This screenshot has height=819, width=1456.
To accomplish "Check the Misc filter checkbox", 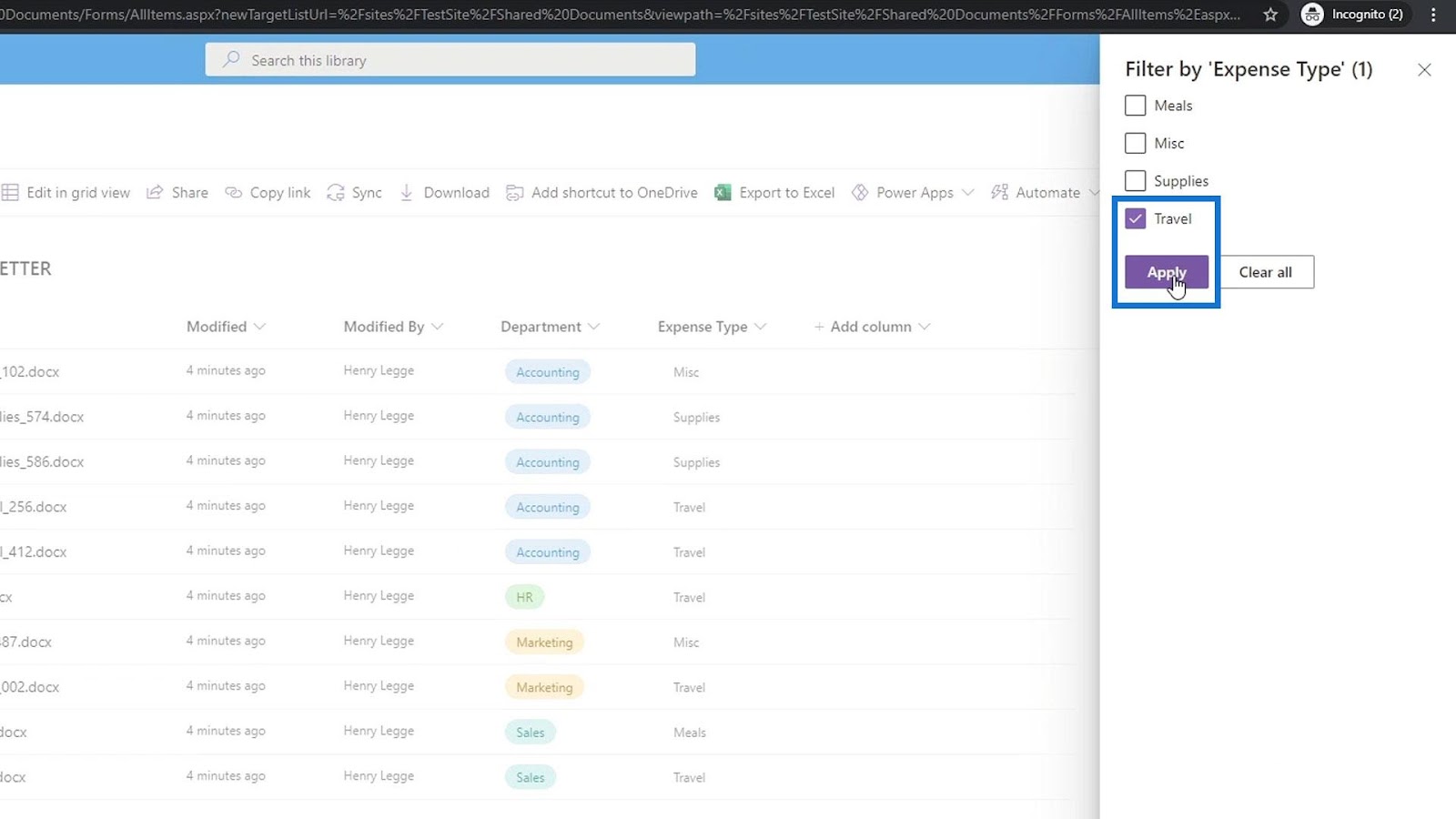I will [x=1135, y=143].
